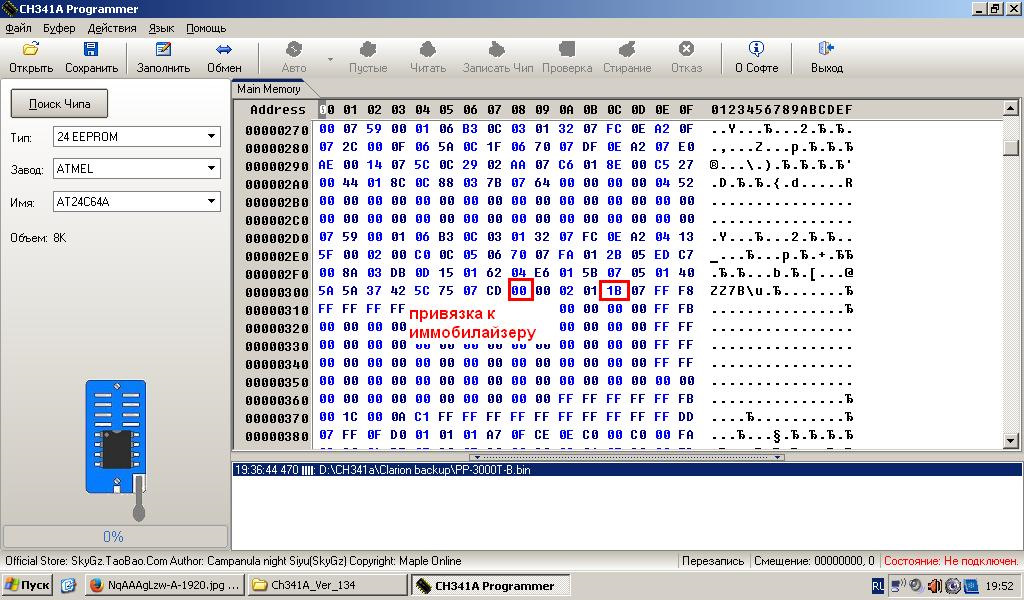The image size is (1024, 600).
Task: Select the Main Memory tab
Action: [269, 89]
